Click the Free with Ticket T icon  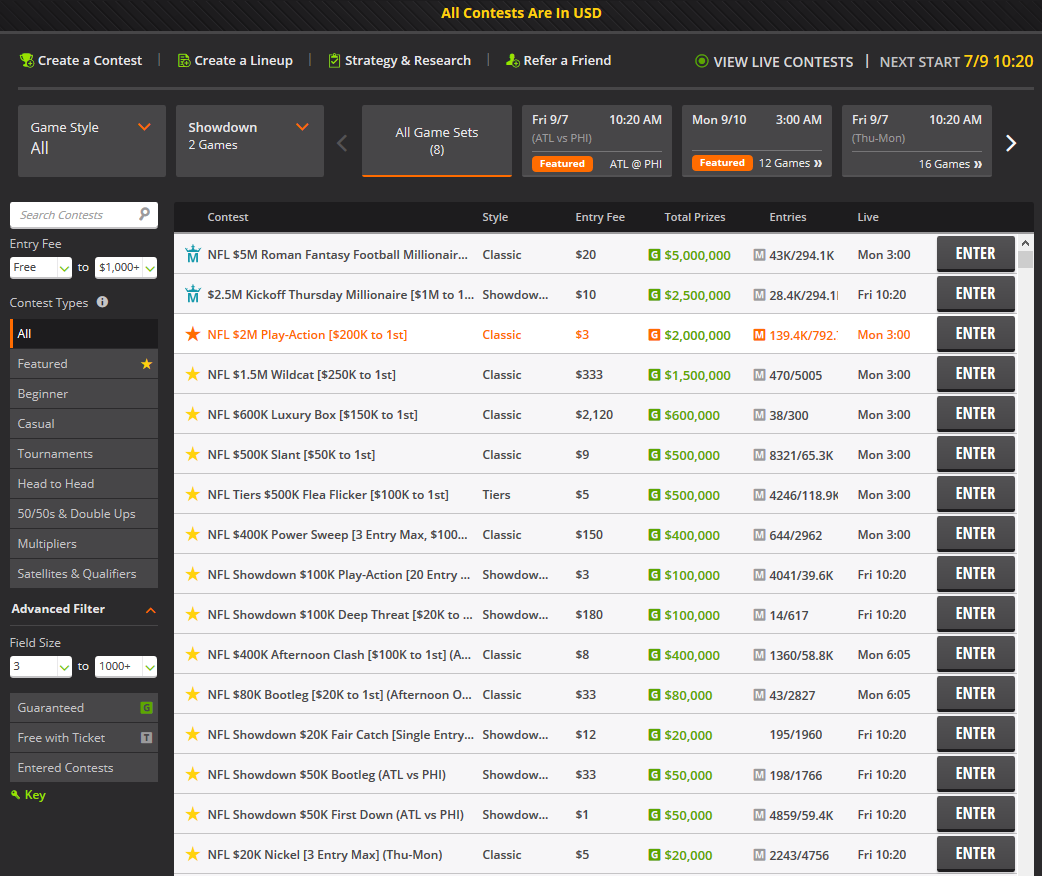pos(146,738)
